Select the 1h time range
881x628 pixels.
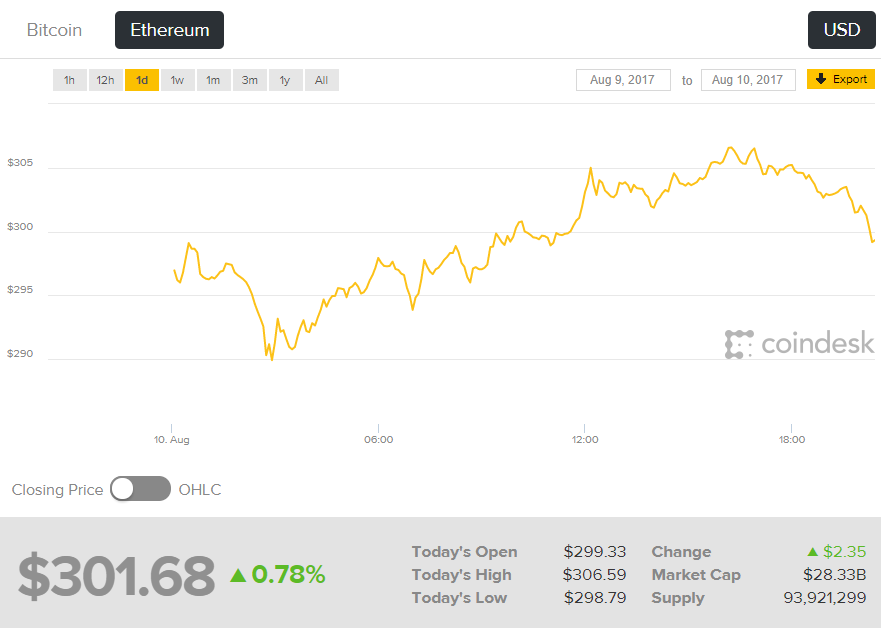pos(69,80)
